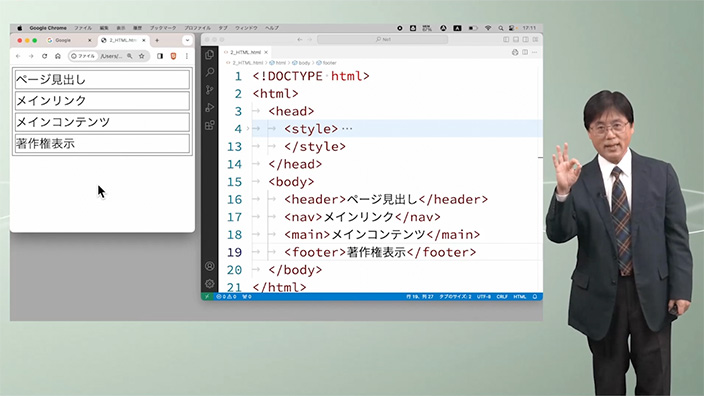
Task: Click the header tag line 16 in editor
Action: [386, 199]
